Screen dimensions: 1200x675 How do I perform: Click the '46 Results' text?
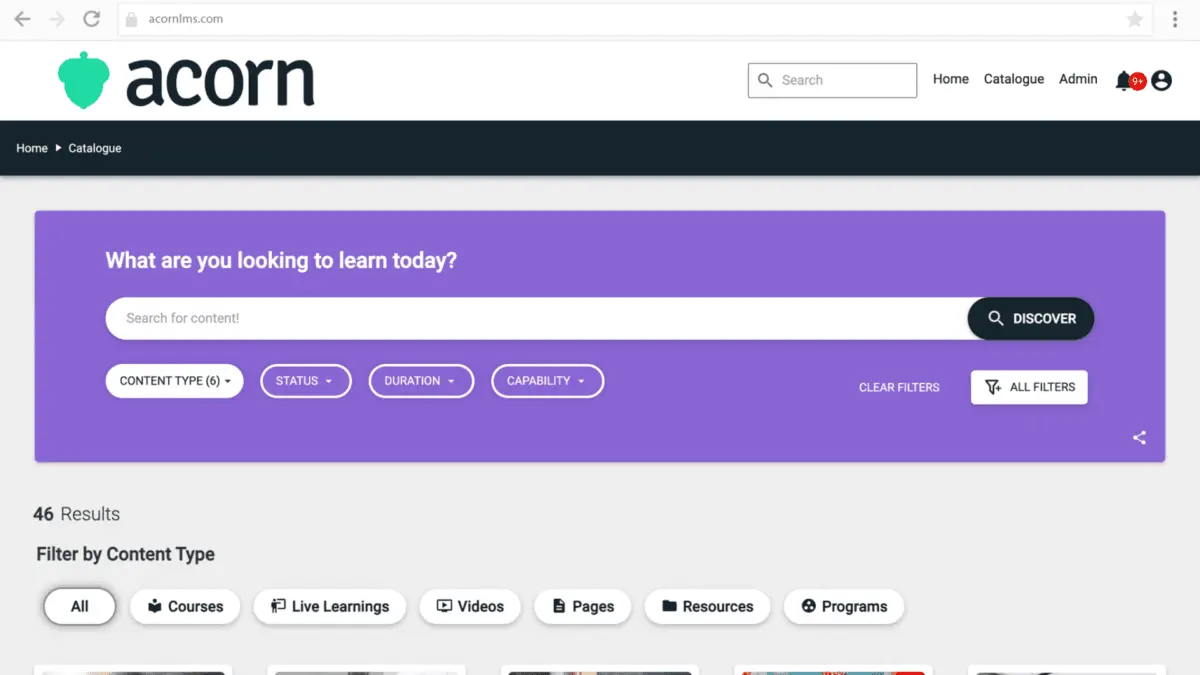[76, 514]
